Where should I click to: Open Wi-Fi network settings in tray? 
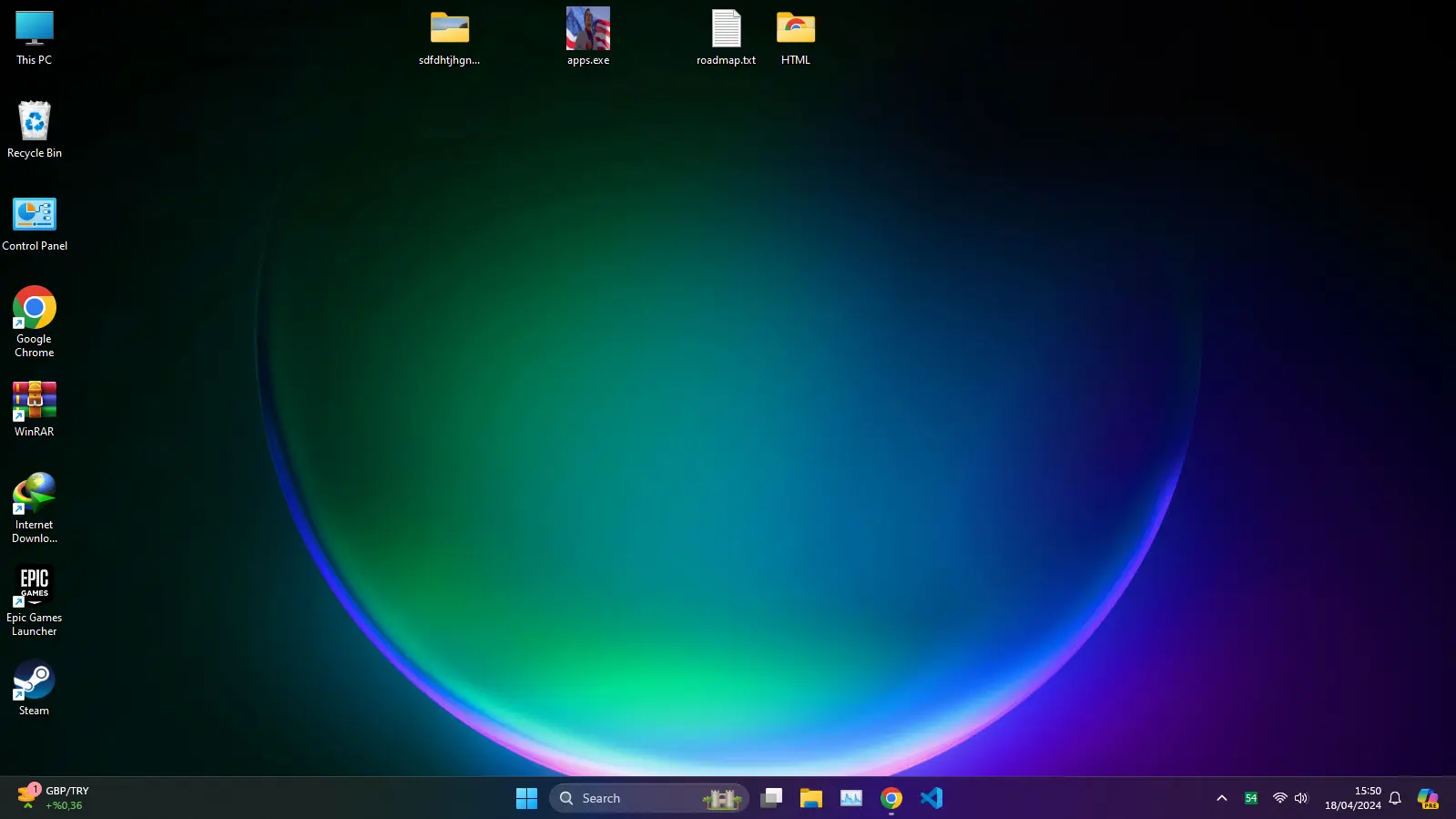click(1280, 798)
